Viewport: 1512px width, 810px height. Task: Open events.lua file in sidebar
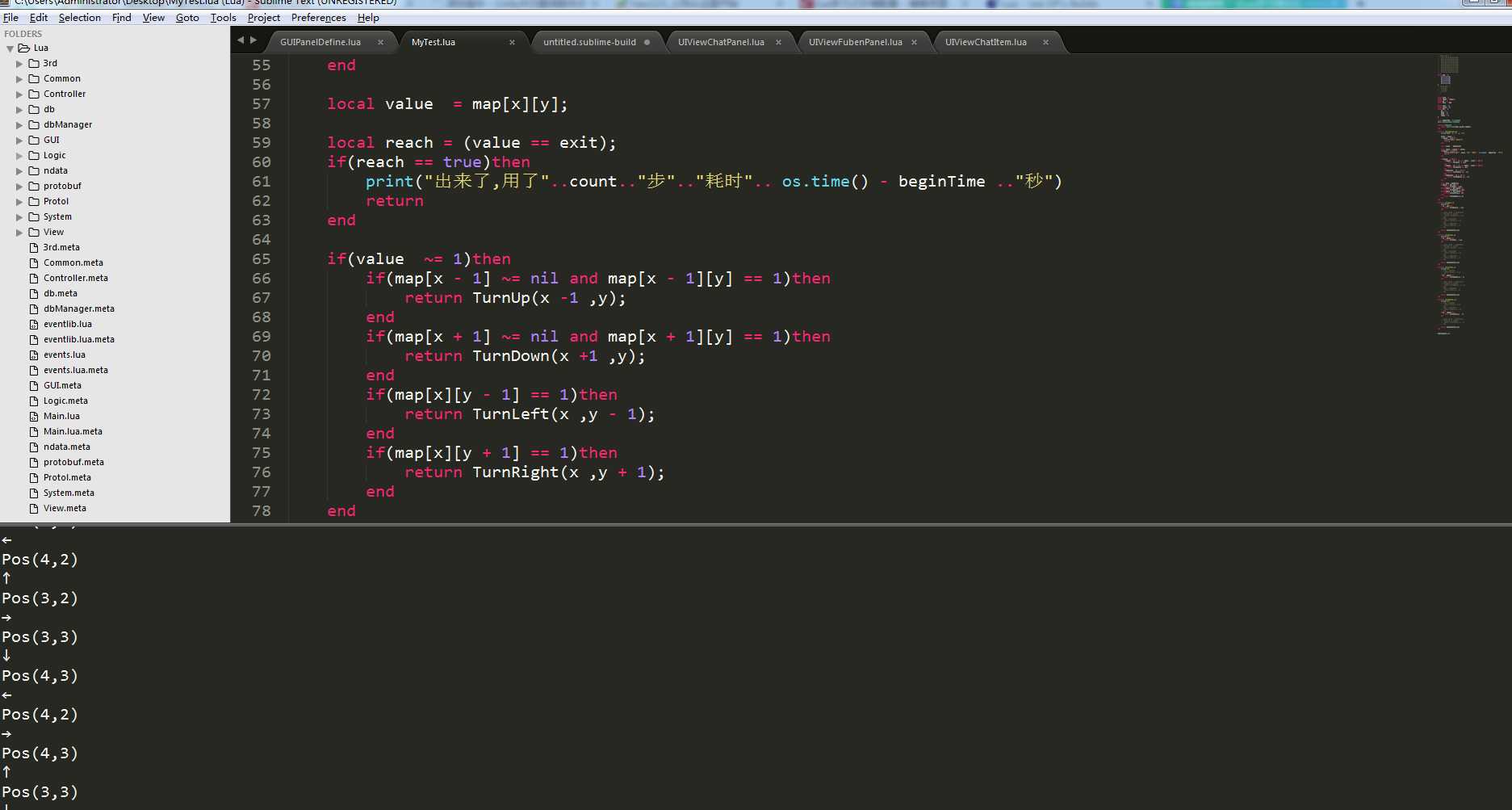tap(65, 355)
